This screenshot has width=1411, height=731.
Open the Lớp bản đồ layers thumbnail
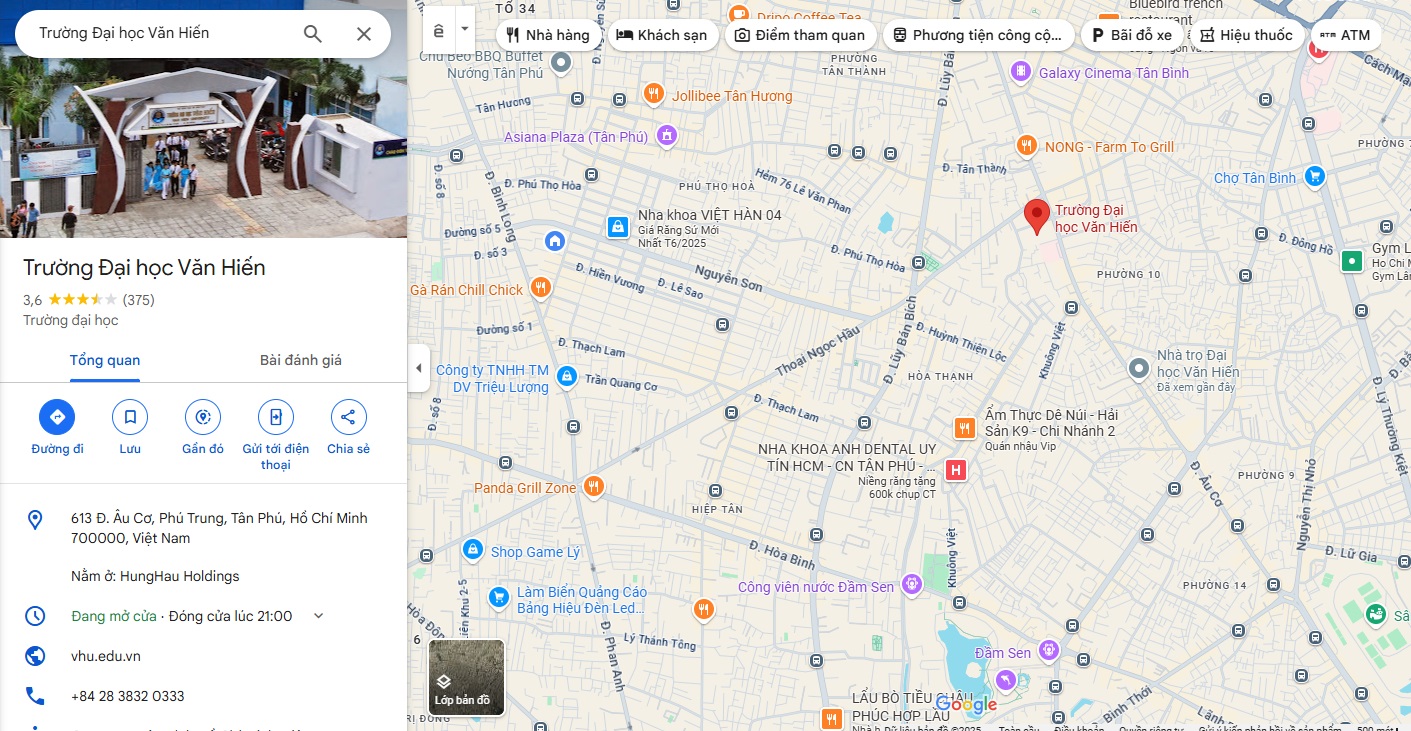(x=466, y=677)
